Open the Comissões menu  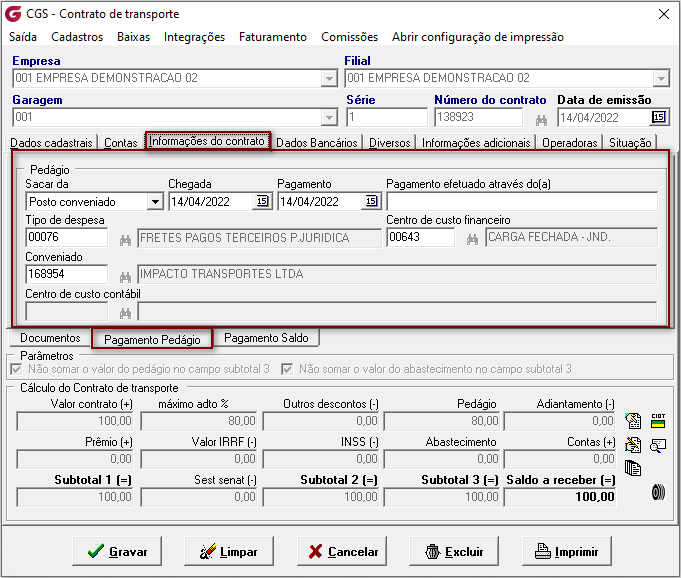[x=349, y=37]
